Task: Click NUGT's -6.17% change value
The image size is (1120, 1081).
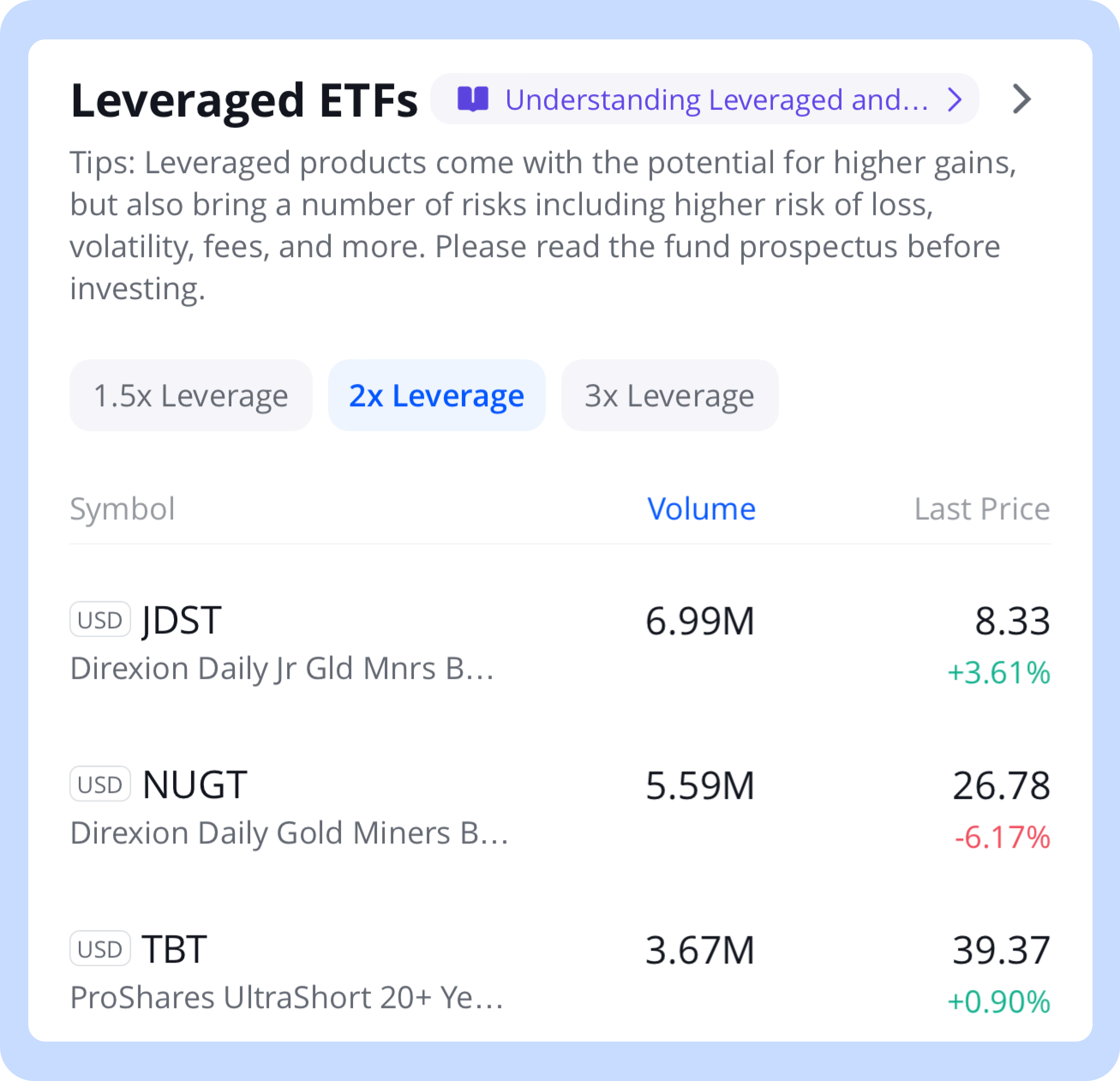Action: coord(1002,837)
